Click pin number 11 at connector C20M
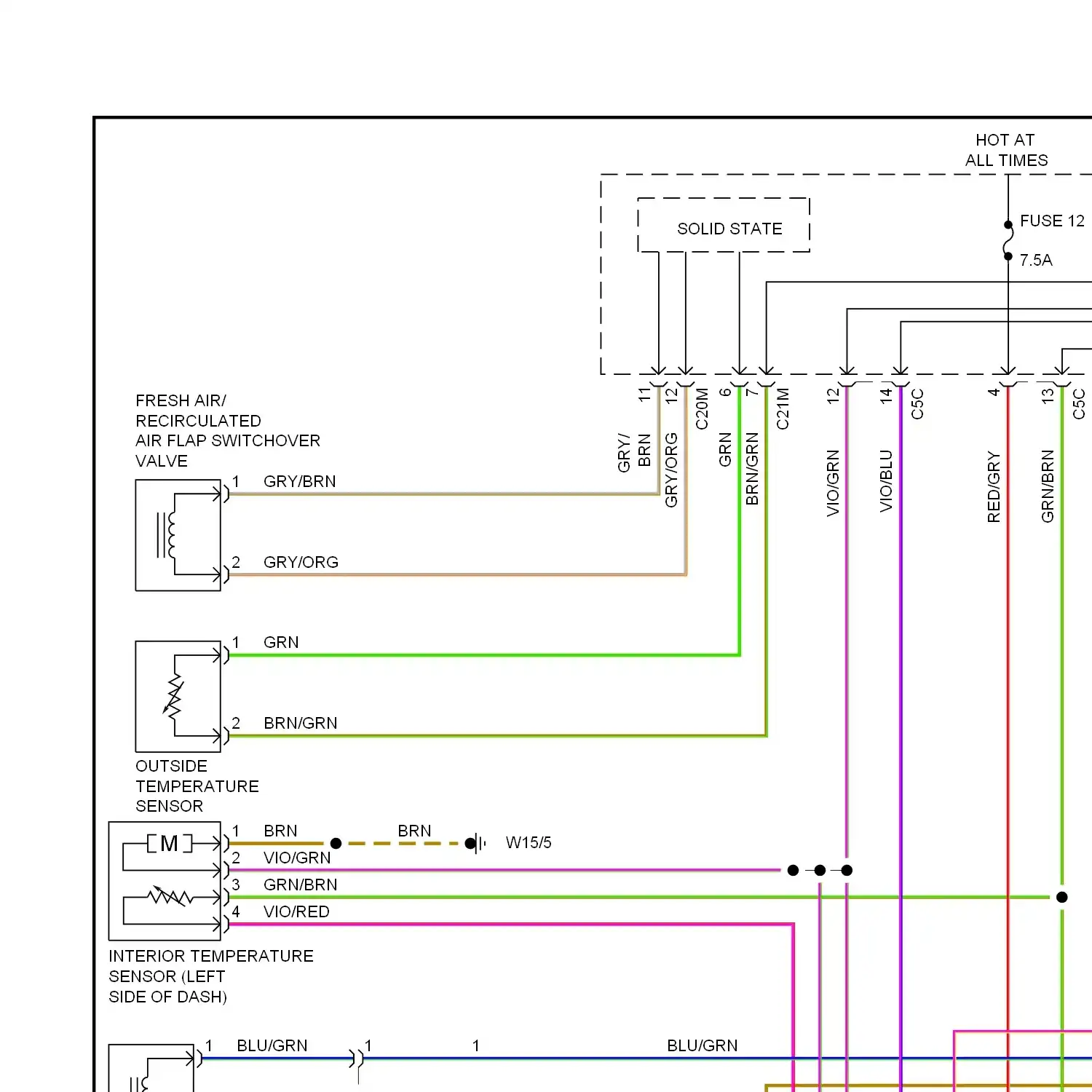Screen dimensions: 1092x1092 click(644, 395)
